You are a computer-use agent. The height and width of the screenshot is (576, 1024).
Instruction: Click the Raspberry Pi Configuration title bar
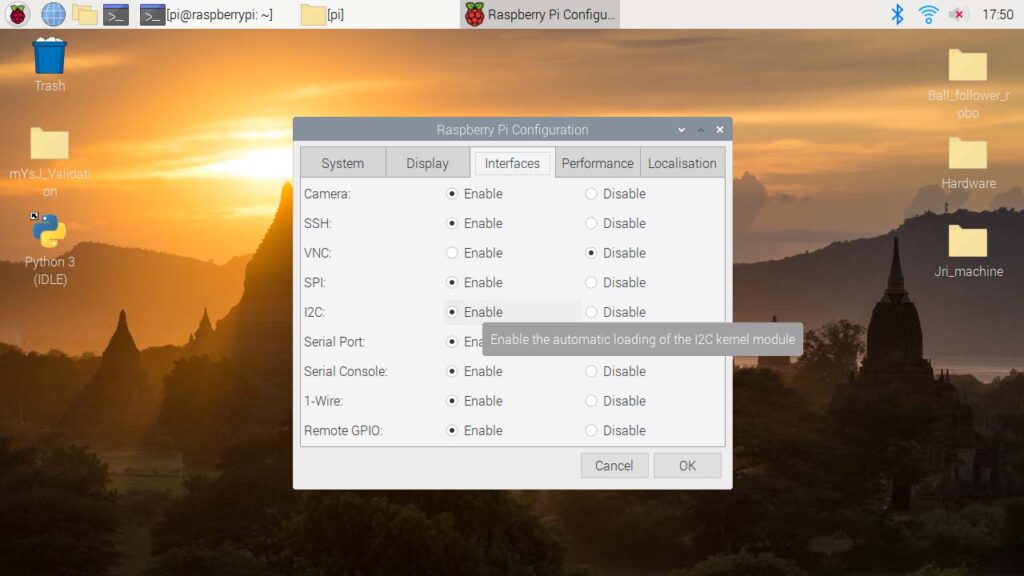512,130
